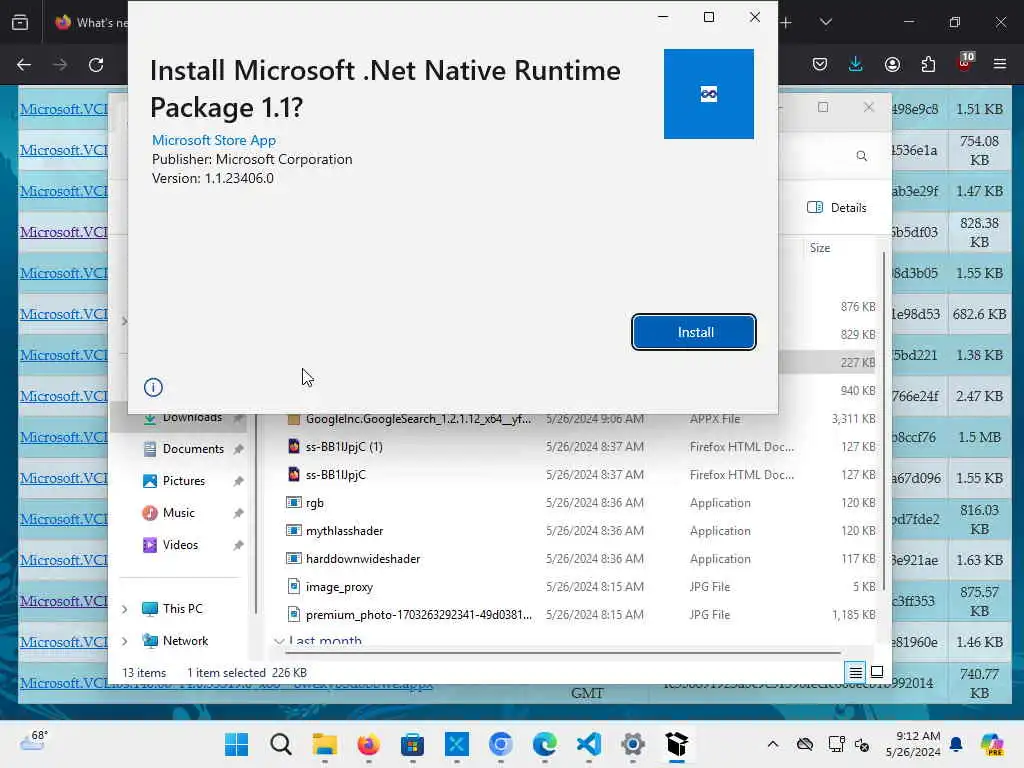Open the Firefox hamburger menu
1024x768 pixels.
point(1000,64)
